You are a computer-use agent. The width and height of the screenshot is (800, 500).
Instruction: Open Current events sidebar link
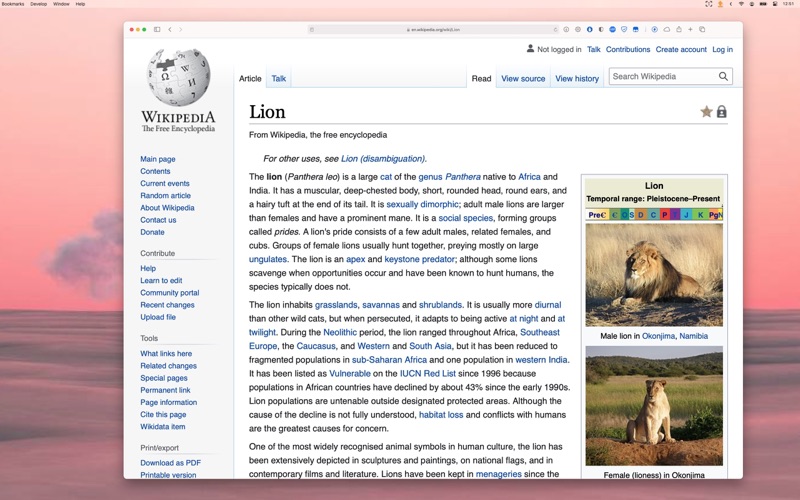(165, 183)
